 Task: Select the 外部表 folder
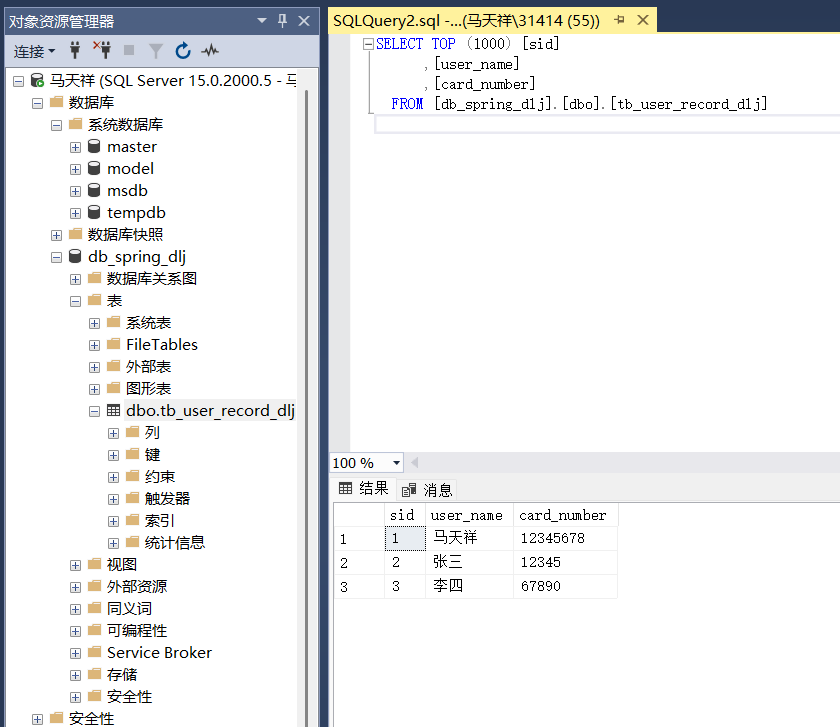coord(148,367)
